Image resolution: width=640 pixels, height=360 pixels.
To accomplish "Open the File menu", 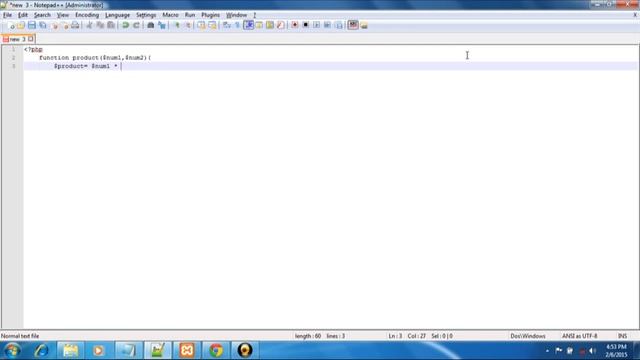I will pos(7,15).
